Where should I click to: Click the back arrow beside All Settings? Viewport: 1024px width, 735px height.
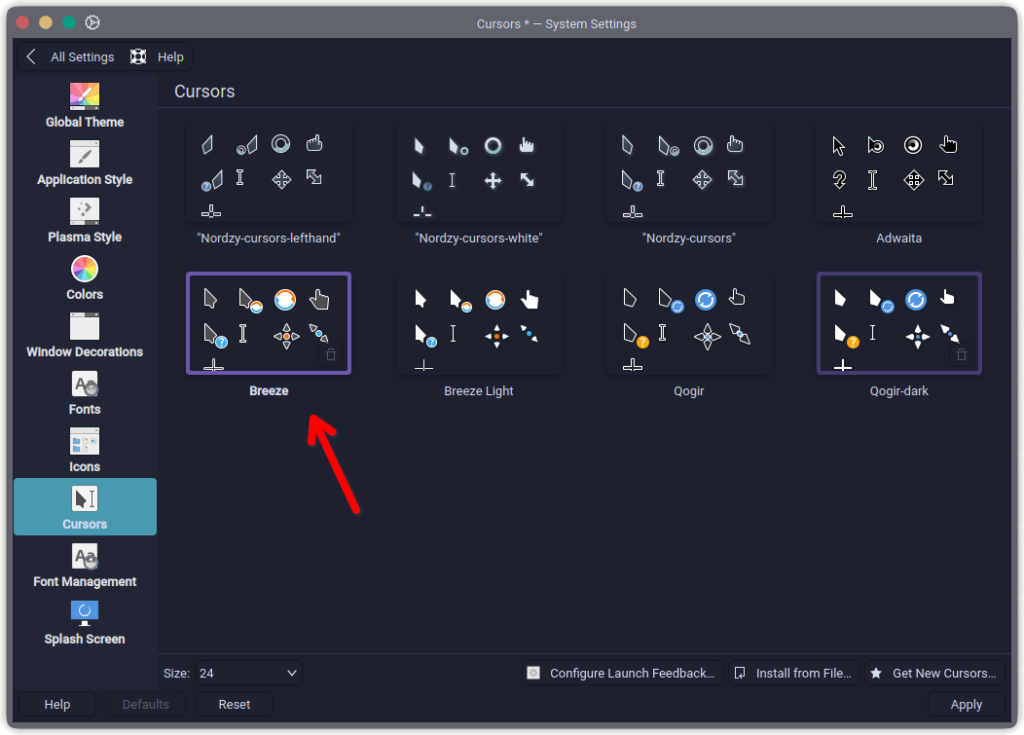coord(31,57)
